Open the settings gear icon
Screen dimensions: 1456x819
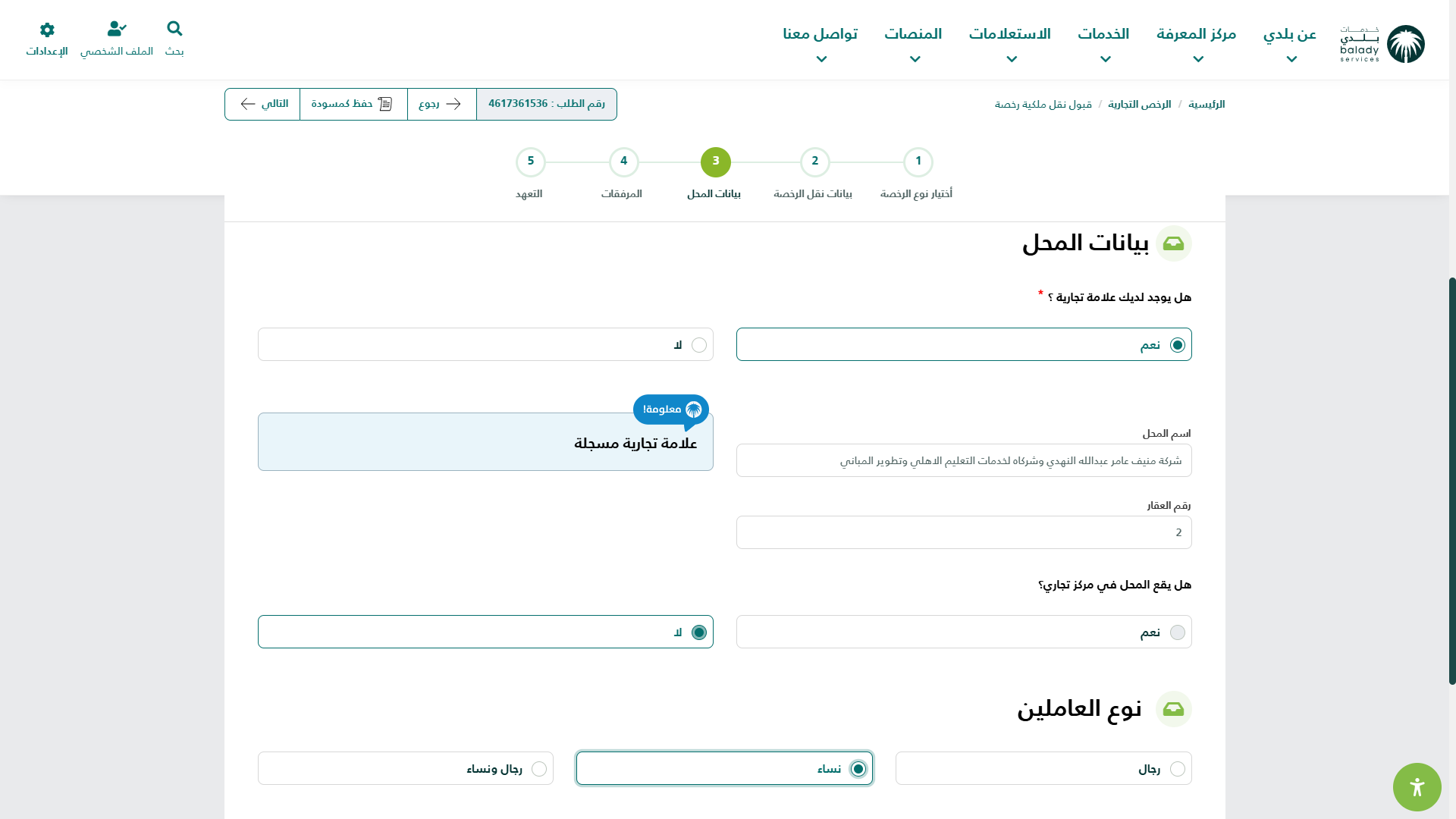(x=47, y=30)
